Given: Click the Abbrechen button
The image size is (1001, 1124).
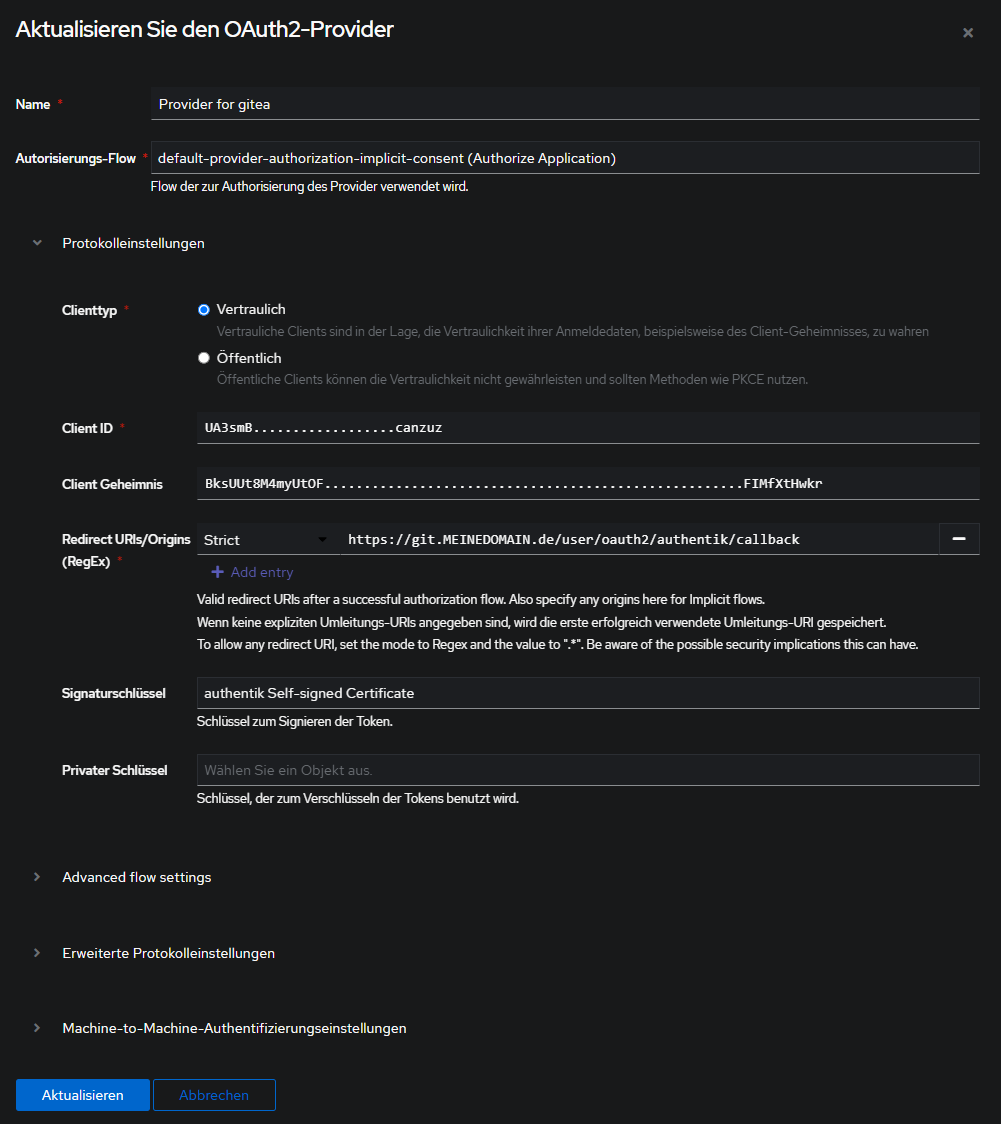Looking at the screenshot, I should click(x=214, y=1095).
